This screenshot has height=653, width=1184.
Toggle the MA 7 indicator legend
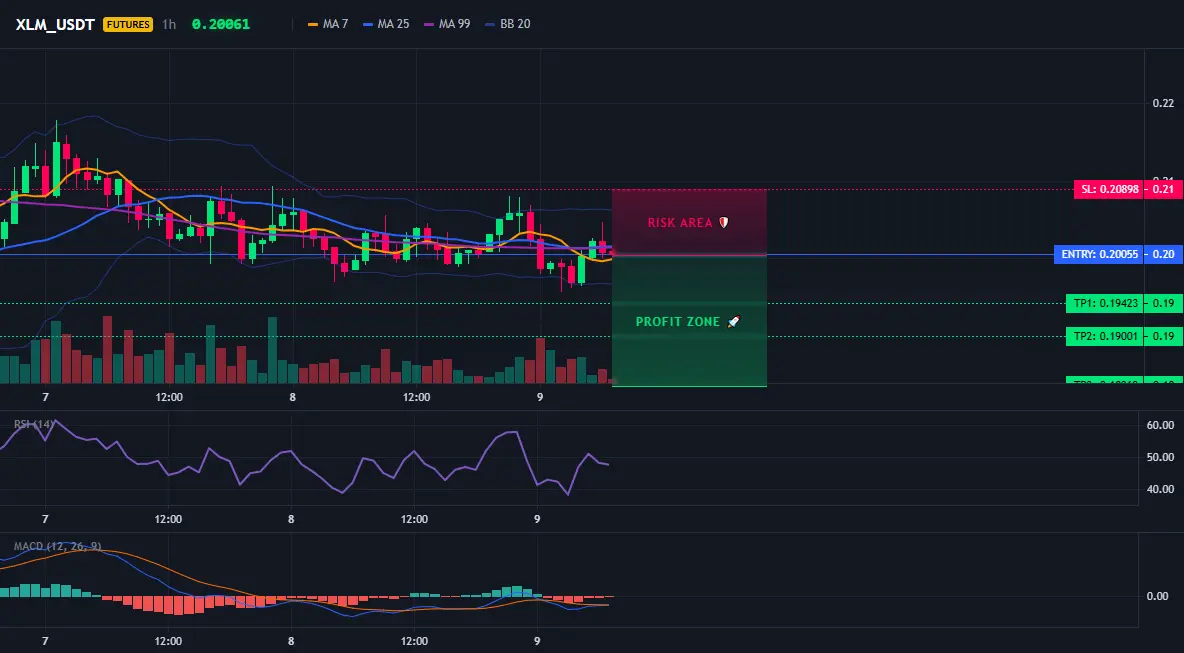point(328,24)
